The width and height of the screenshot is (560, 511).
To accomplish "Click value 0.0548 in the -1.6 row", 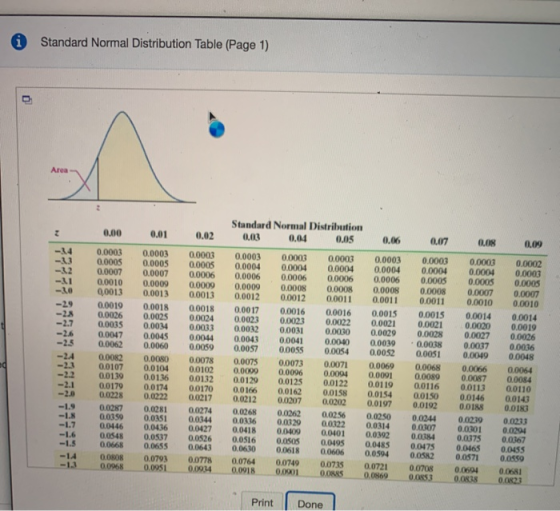I will 111,436.
